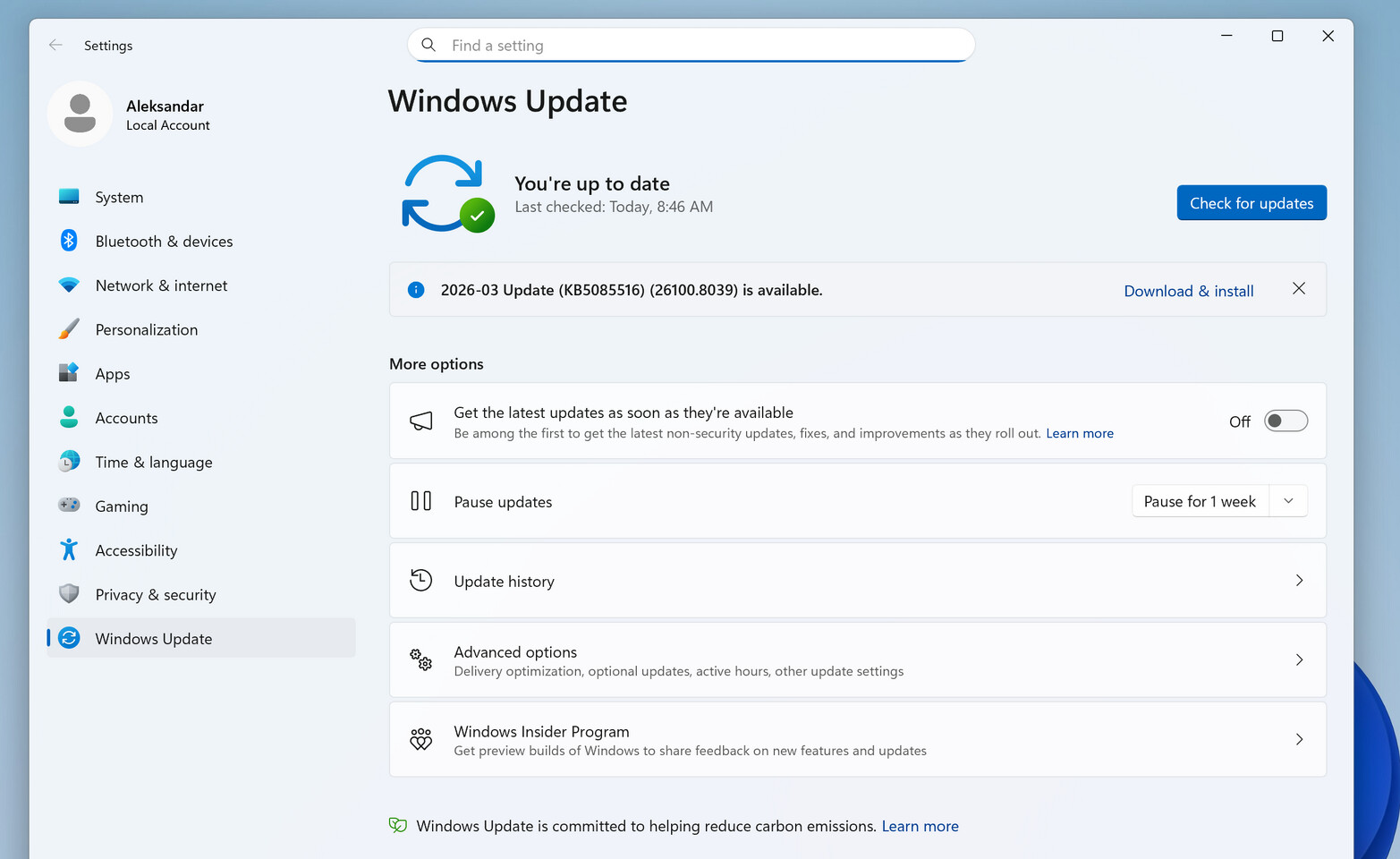This screenshot has width=1400, height=859.
Task: Expand Windows Insider Program chevron
Action: (x=1299, y=740)
